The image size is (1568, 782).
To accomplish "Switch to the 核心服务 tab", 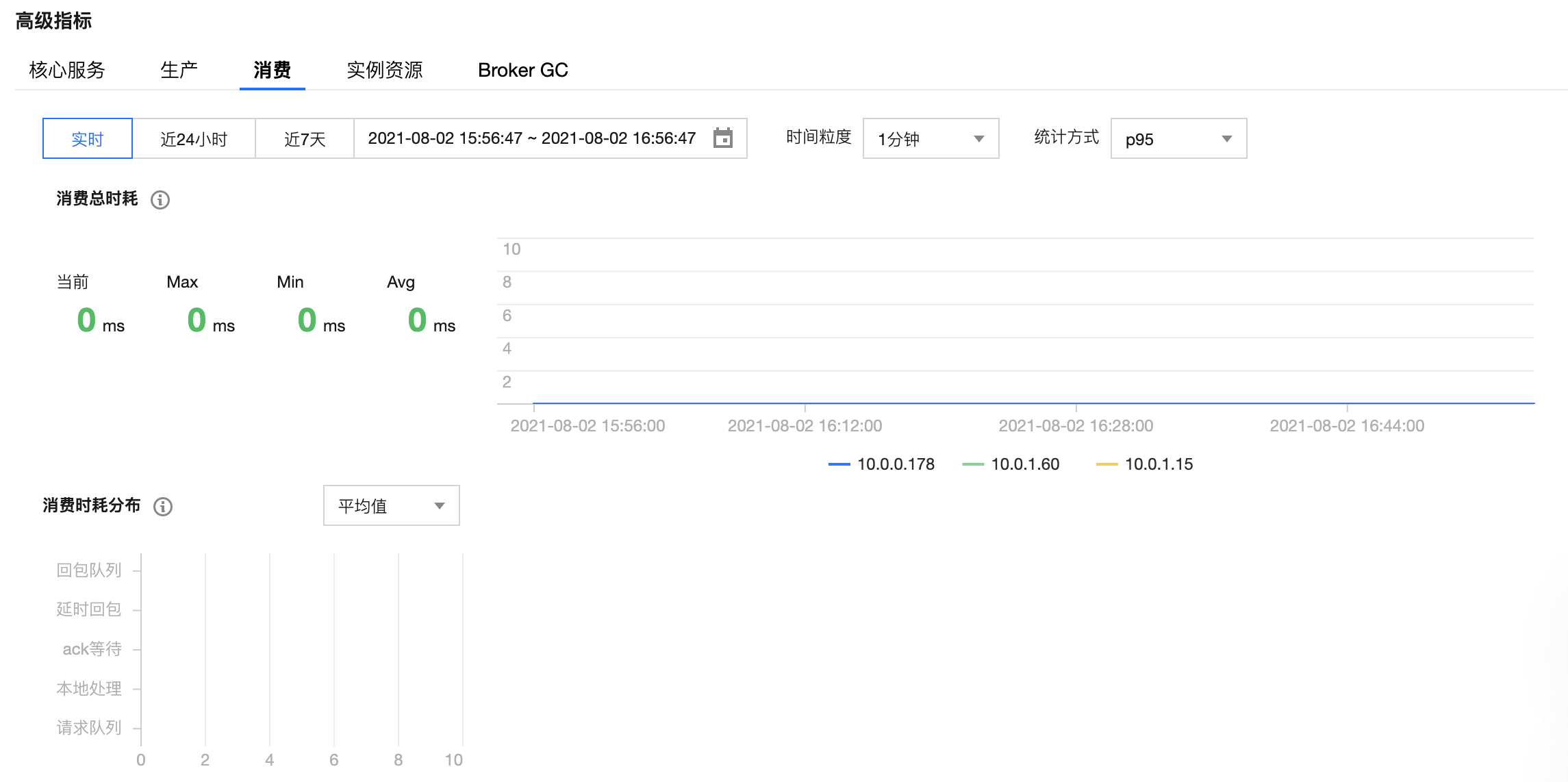I will pyautogui.click(x=67, y=70).
